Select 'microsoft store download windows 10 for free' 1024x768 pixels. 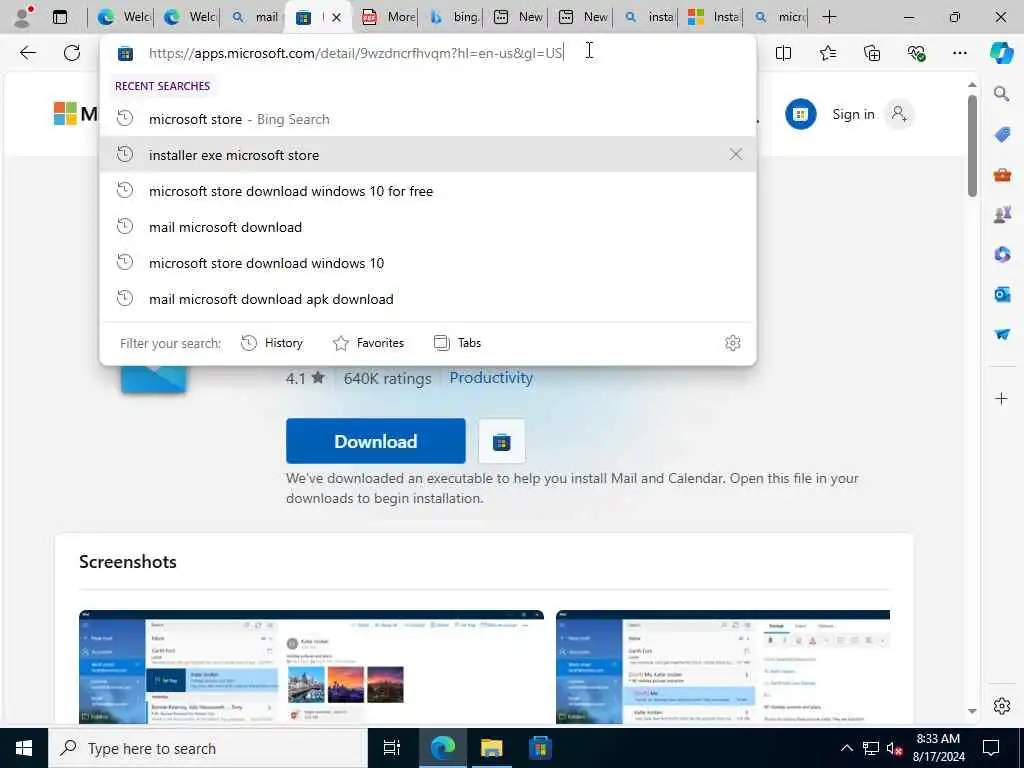[x=428, y=191]
